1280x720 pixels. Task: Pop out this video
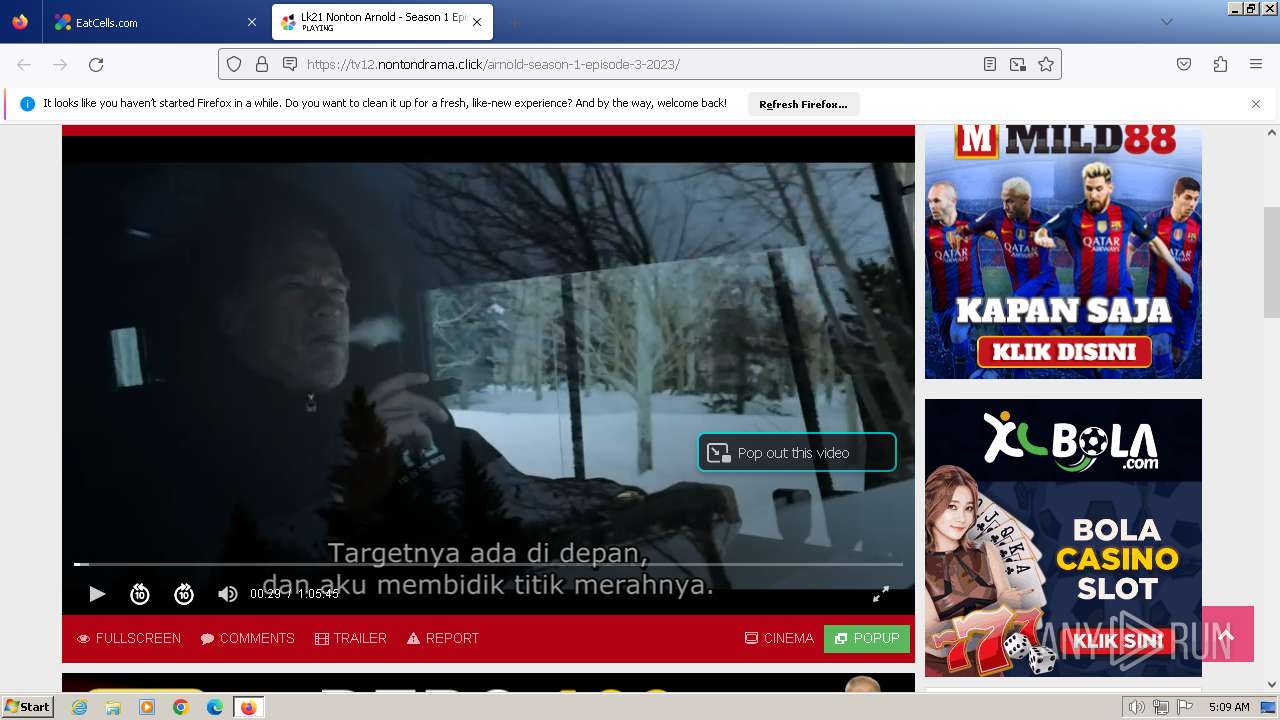[x=797, y=452]
